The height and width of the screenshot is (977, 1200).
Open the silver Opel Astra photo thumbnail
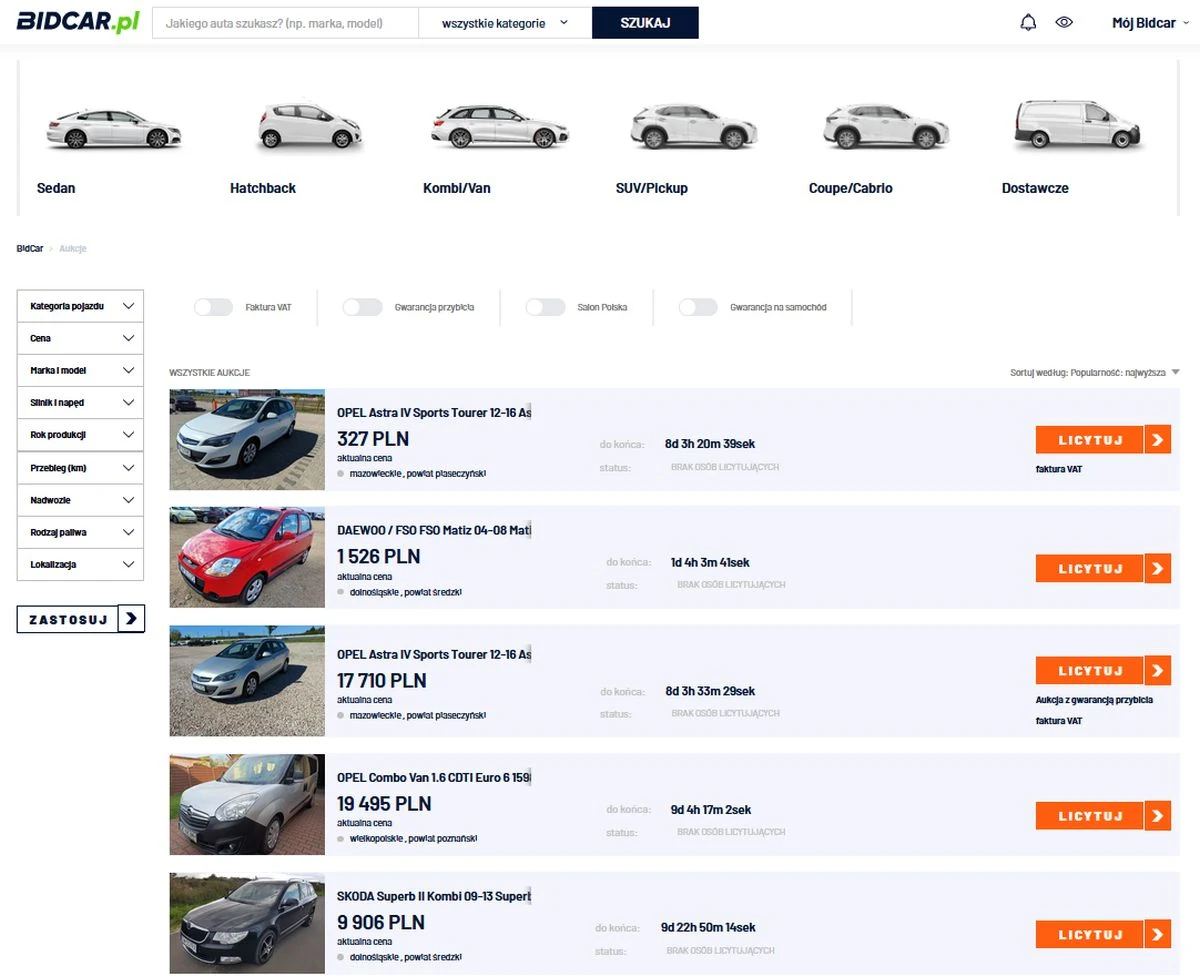pos(247,681)
